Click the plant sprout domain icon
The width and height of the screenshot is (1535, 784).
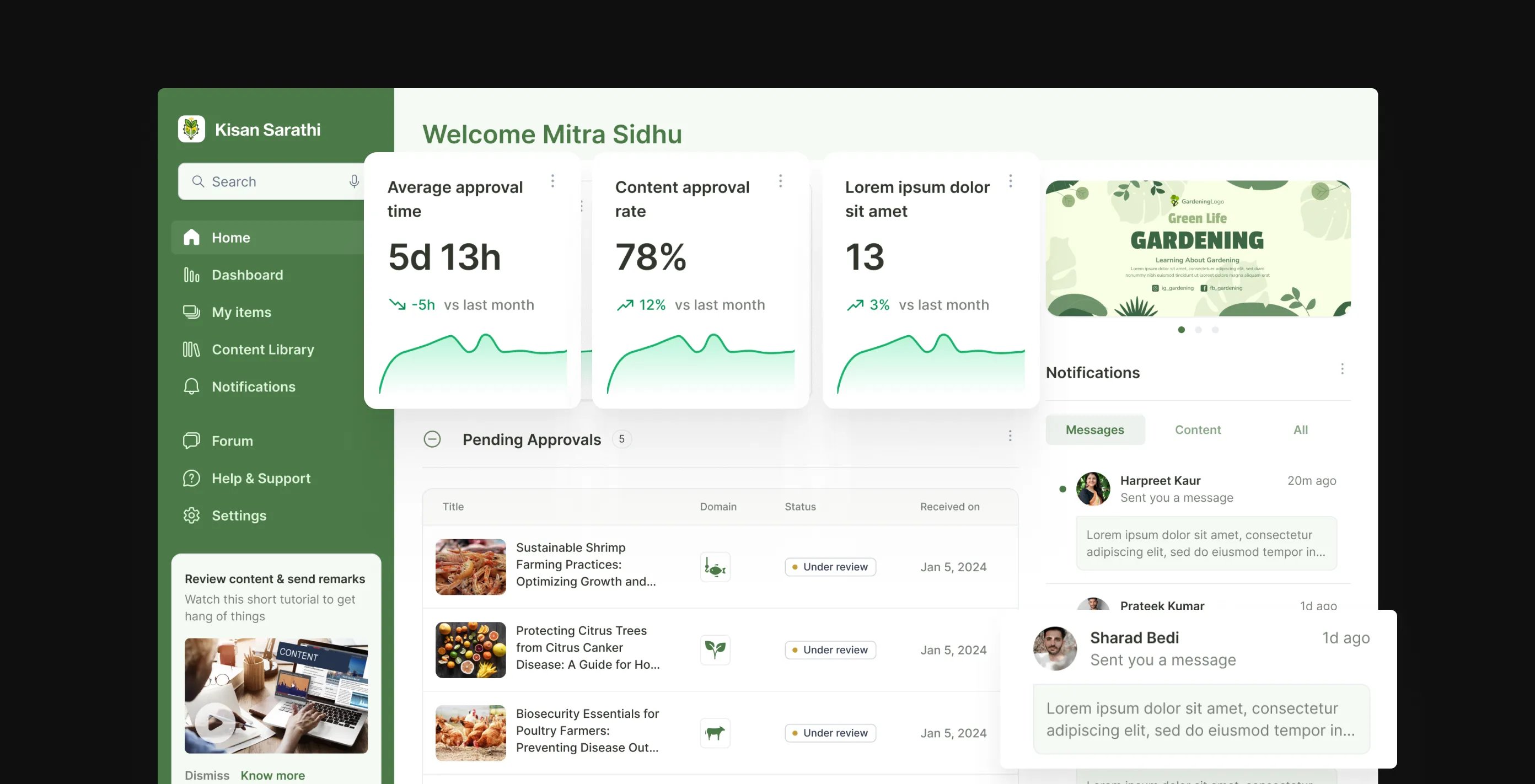click(715, 649)
